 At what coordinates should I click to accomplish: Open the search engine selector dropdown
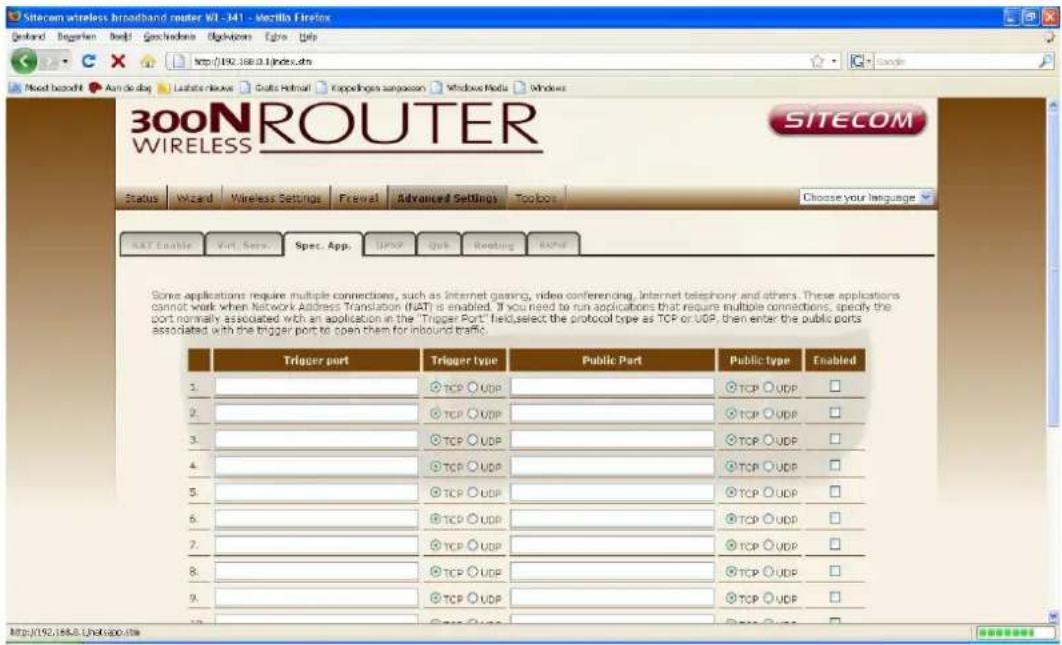pyautogui.click(x=862, y=62)
